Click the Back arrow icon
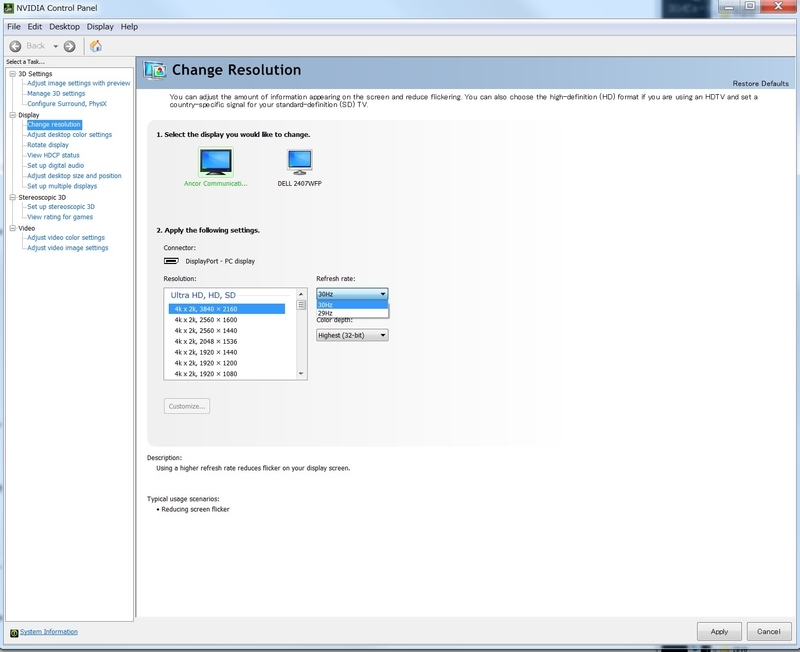 [15, 46]
